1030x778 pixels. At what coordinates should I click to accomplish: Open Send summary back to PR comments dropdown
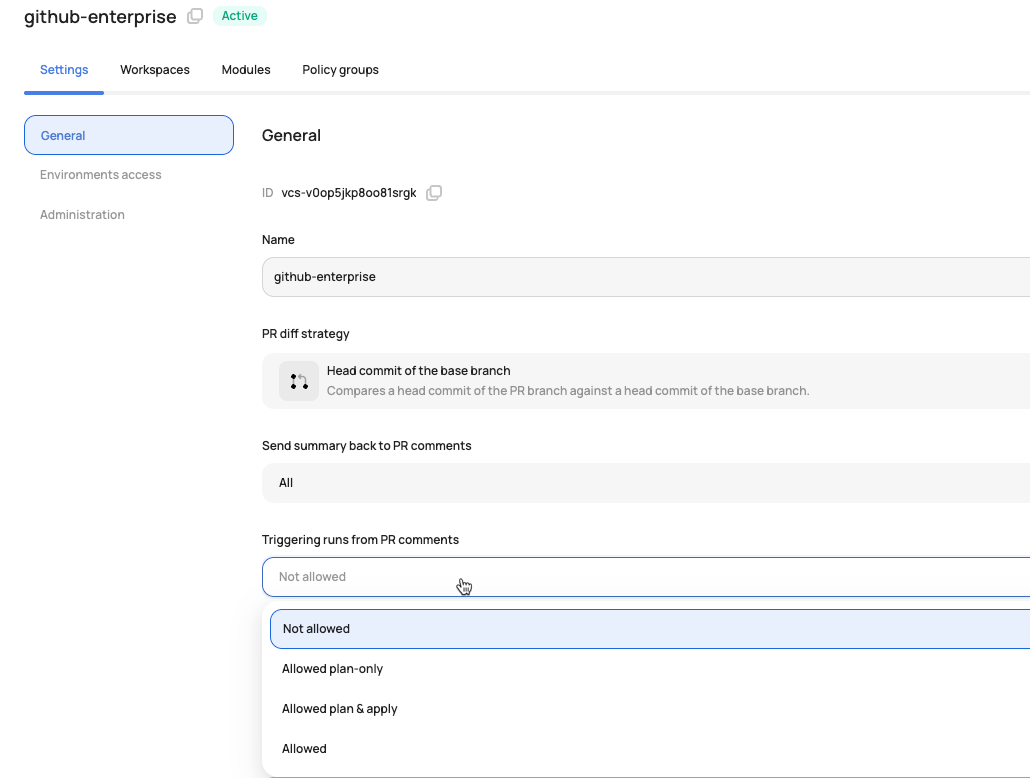click(646, 483)
